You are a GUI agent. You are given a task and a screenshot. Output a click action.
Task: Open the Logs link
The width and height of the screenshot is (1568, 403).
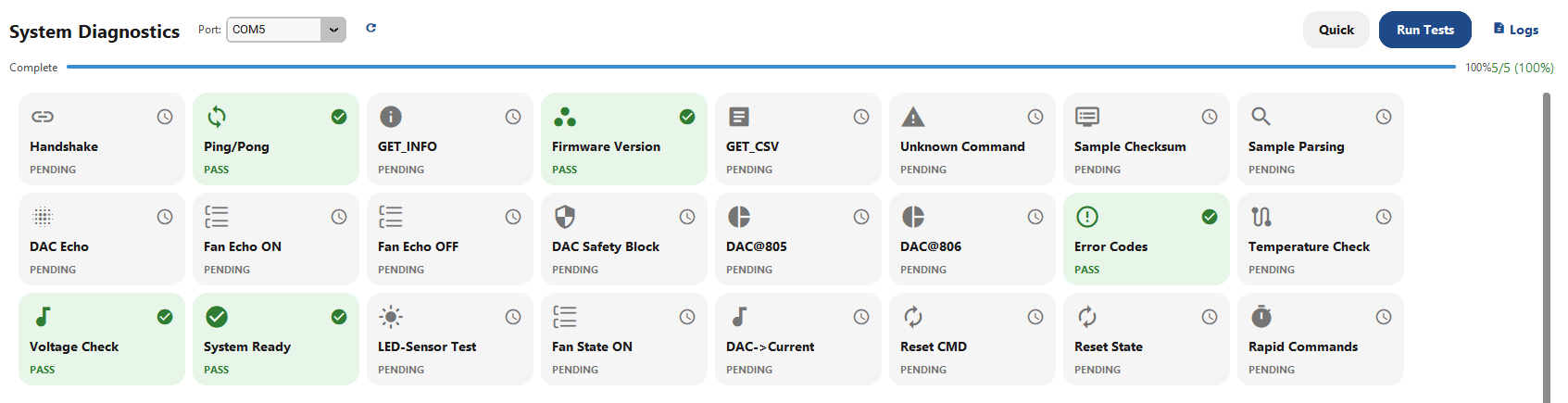pos(1516,30)
